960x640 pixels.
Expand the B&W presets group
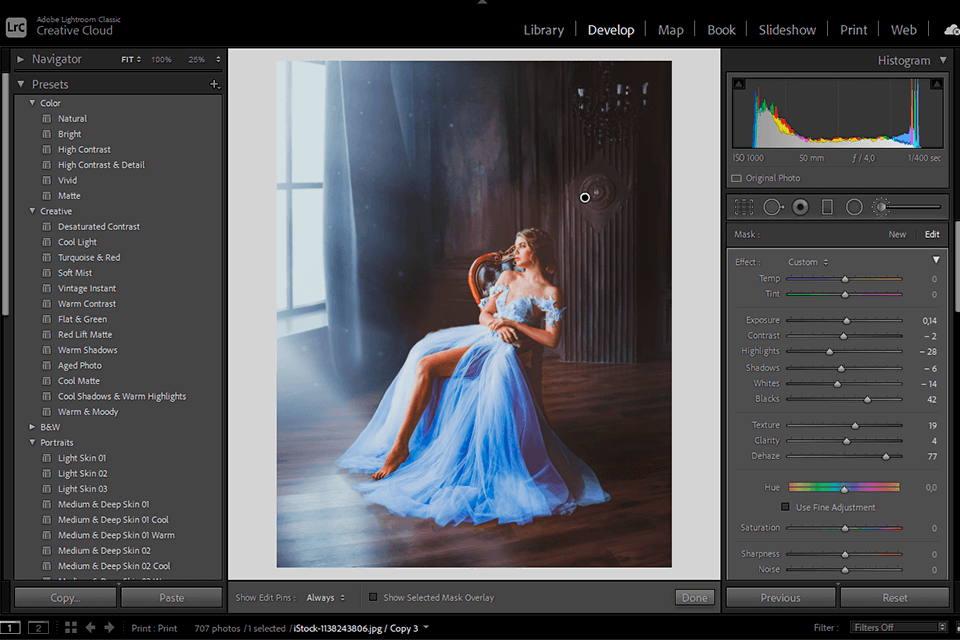point(32,427)
